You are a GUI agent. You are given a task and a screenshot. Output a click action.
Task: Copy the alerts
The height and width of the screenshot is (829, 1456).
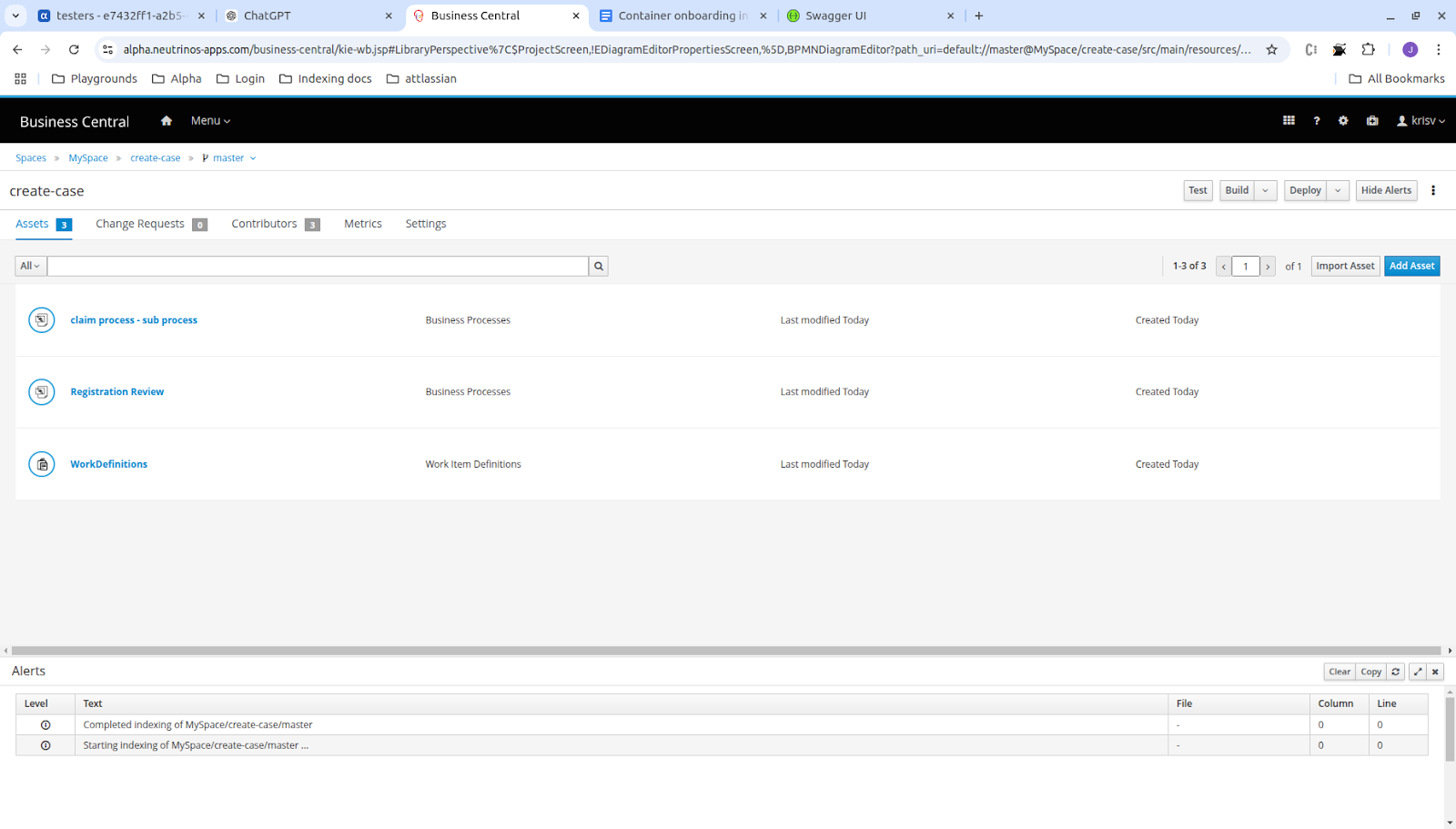click(1371, 672)
